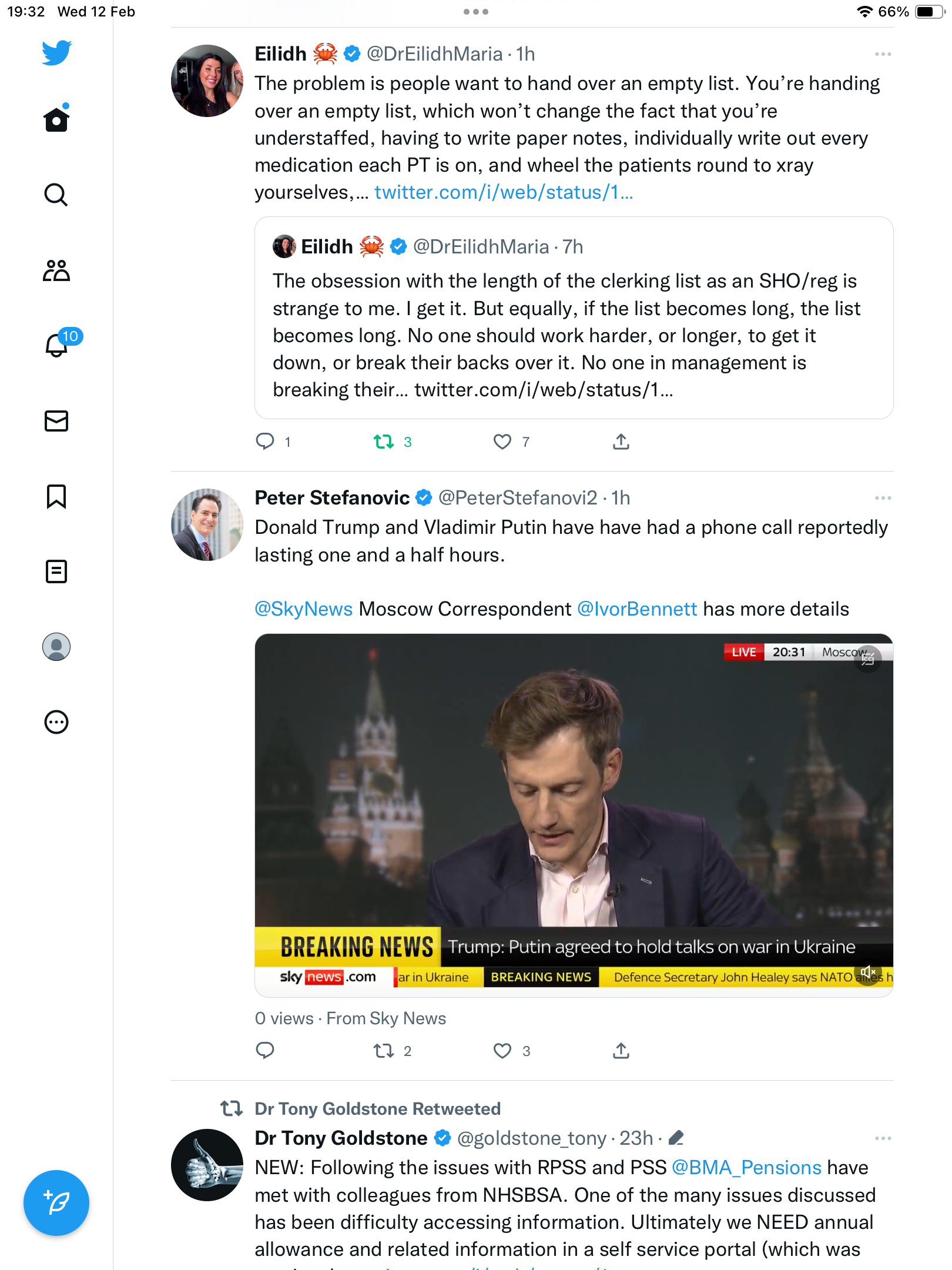This screenshot has height=1270, width=952.
Task: Undo retweet on Eilidh's tweet
Action: 384,442
